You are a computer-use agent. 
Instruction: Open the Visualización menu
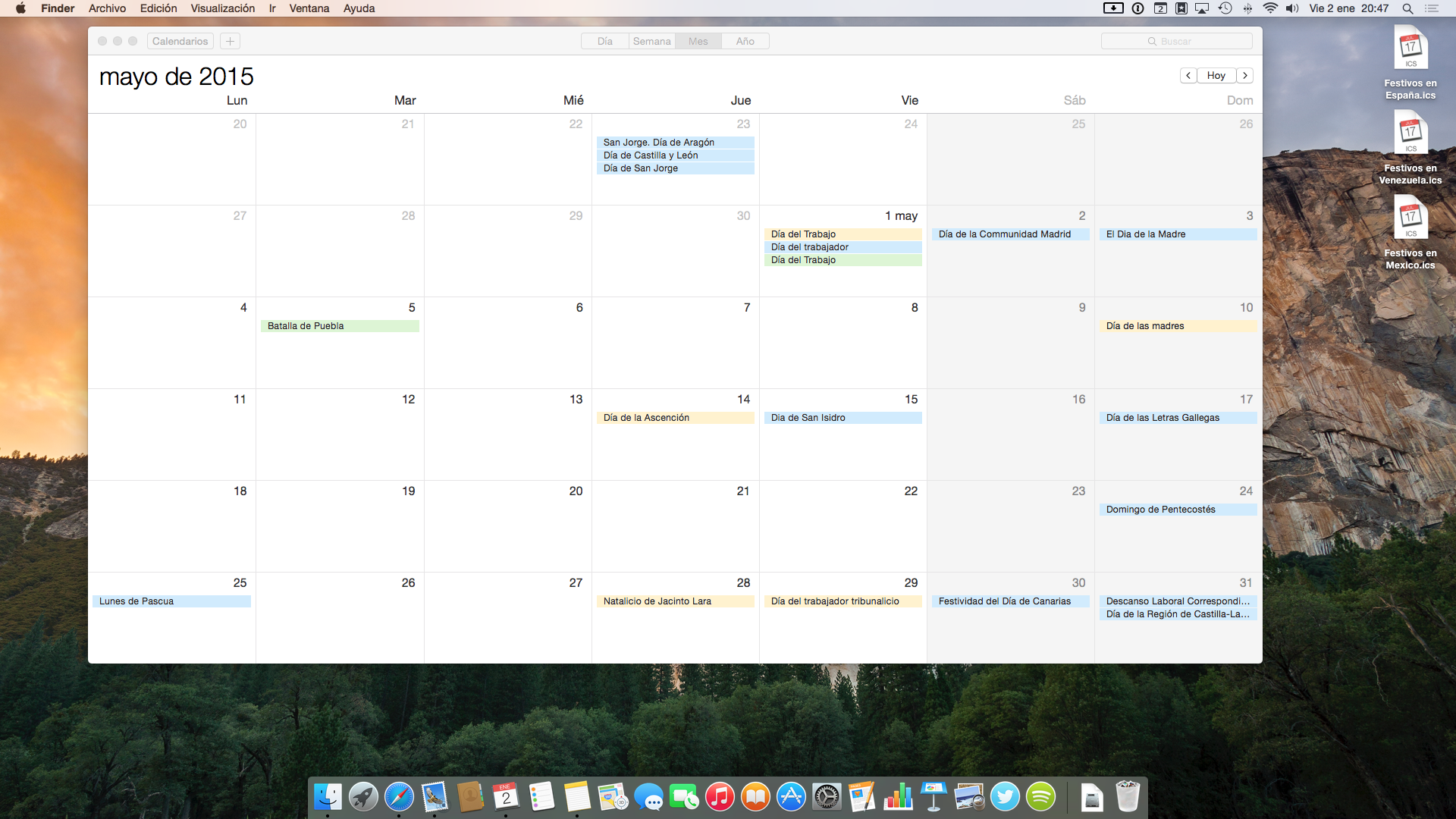pyautogui.click(x=222, y=8)
